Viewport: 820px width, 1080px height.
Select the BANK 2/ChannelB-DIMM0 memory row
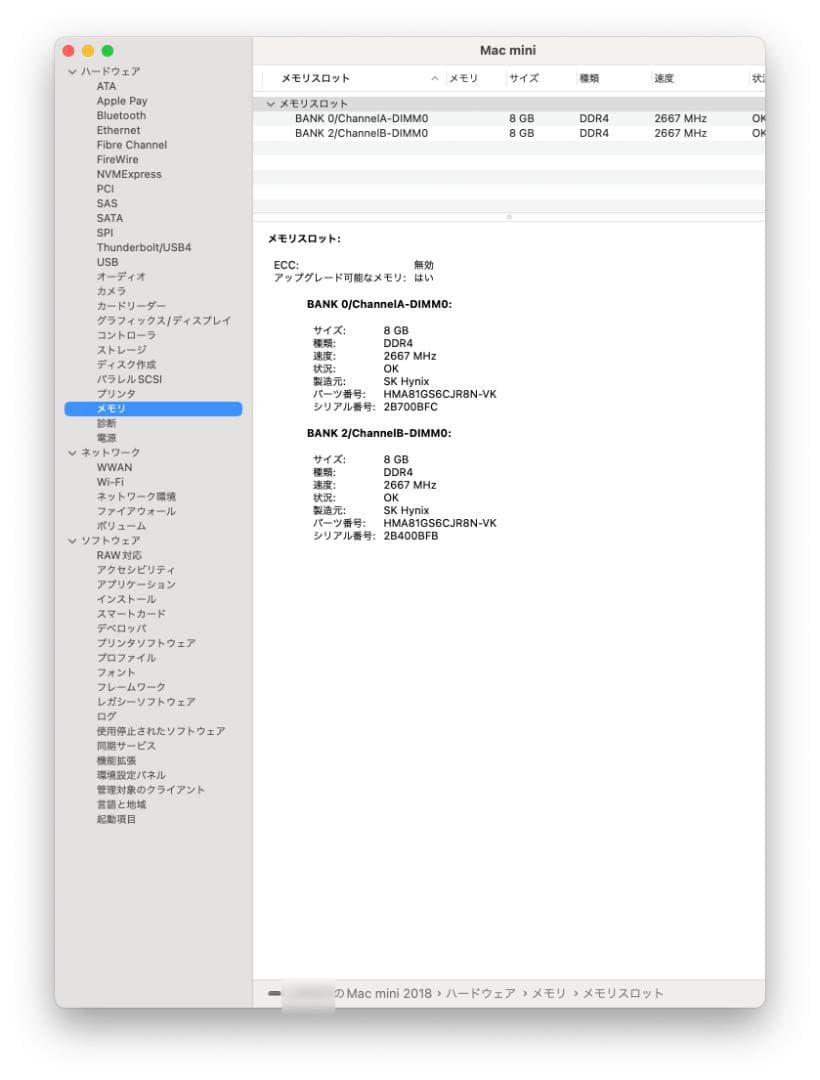click(x=360, y=132)
